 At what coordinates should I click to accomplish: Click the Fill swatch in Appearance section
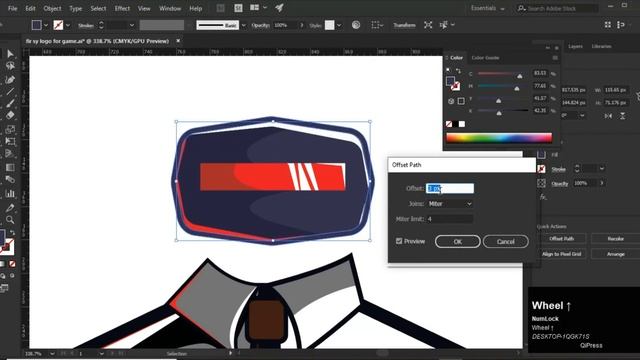[541, 155]
